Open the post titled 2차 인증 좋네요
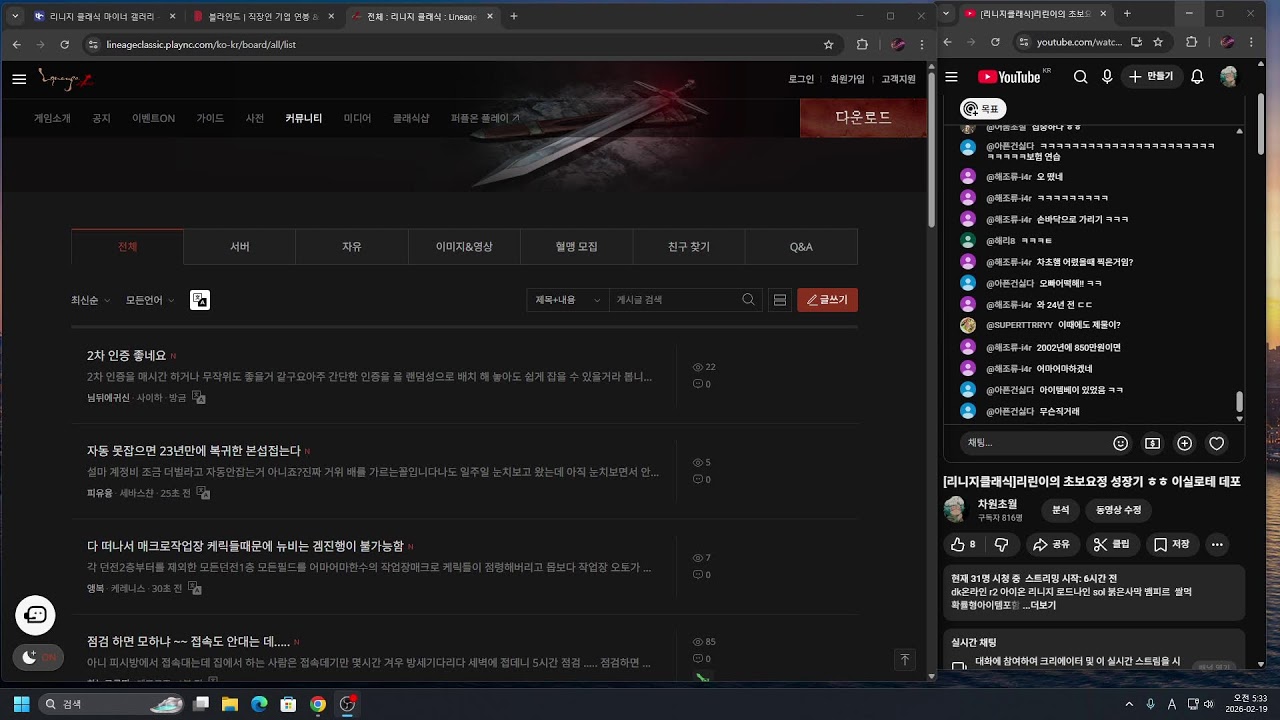The image size is (1280, 720). (x=126, y=355)
